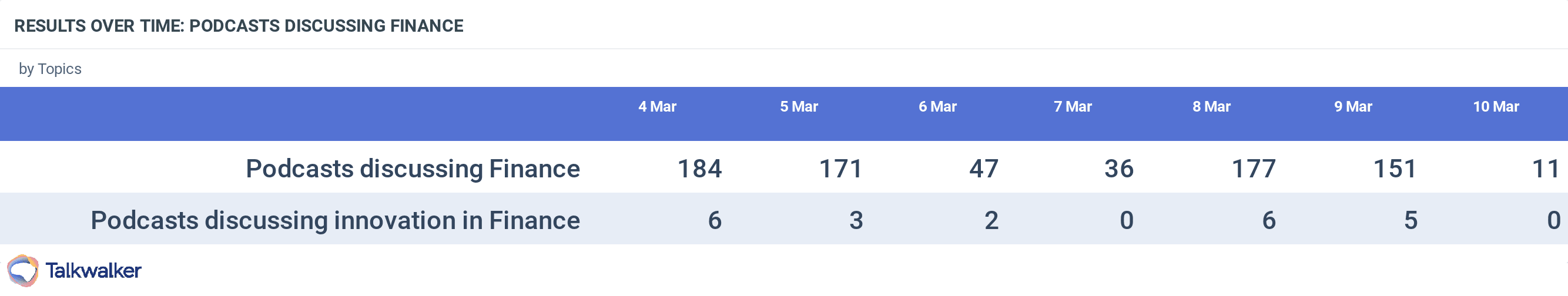Click the value 184 for 4 Mar
Image resolution: width=1568 pixels, height=296 pixels.
(x=699, y=169)
